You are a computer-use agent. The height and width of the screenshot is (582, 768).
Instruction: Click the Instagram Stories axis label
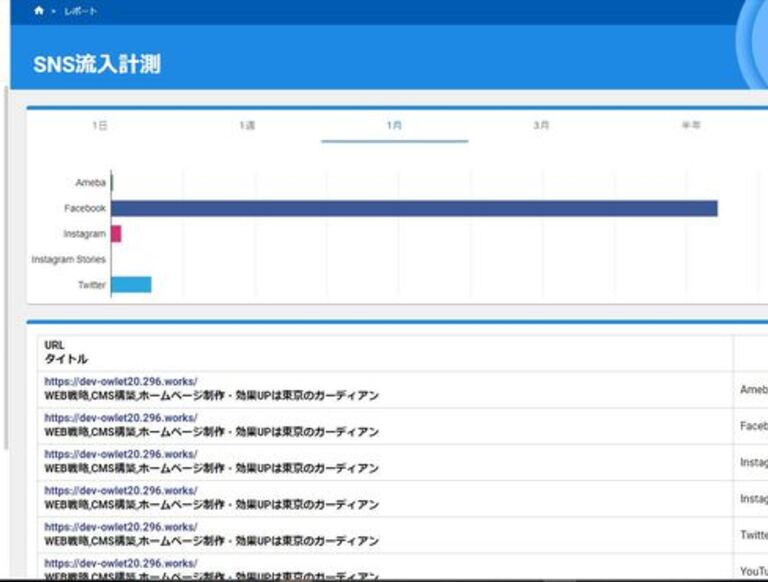(68, 260)
